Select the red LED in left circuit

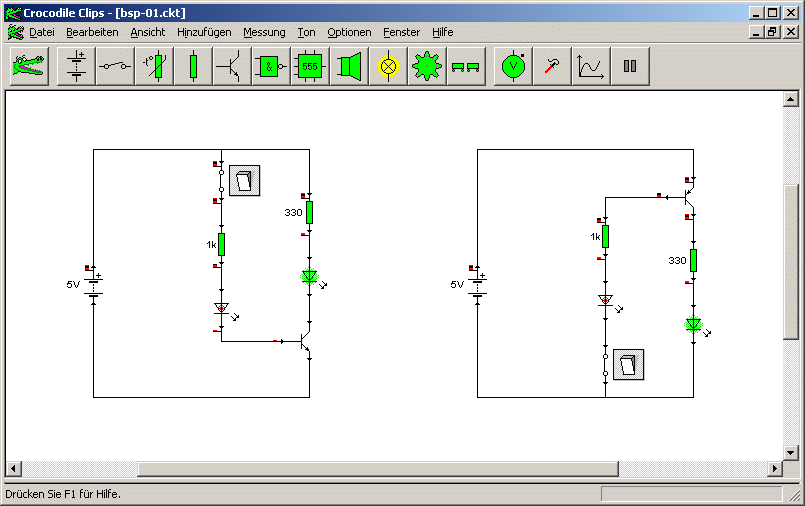221,308
